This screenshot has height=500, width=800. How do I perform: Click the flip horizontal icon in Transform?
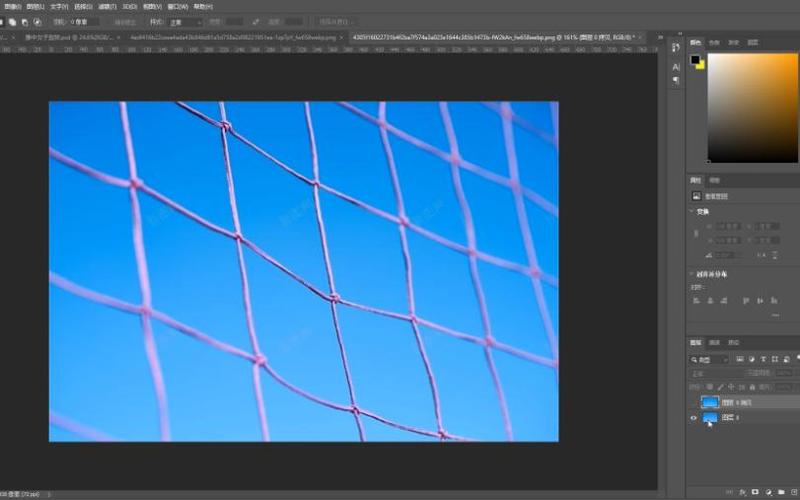(762, 255)
